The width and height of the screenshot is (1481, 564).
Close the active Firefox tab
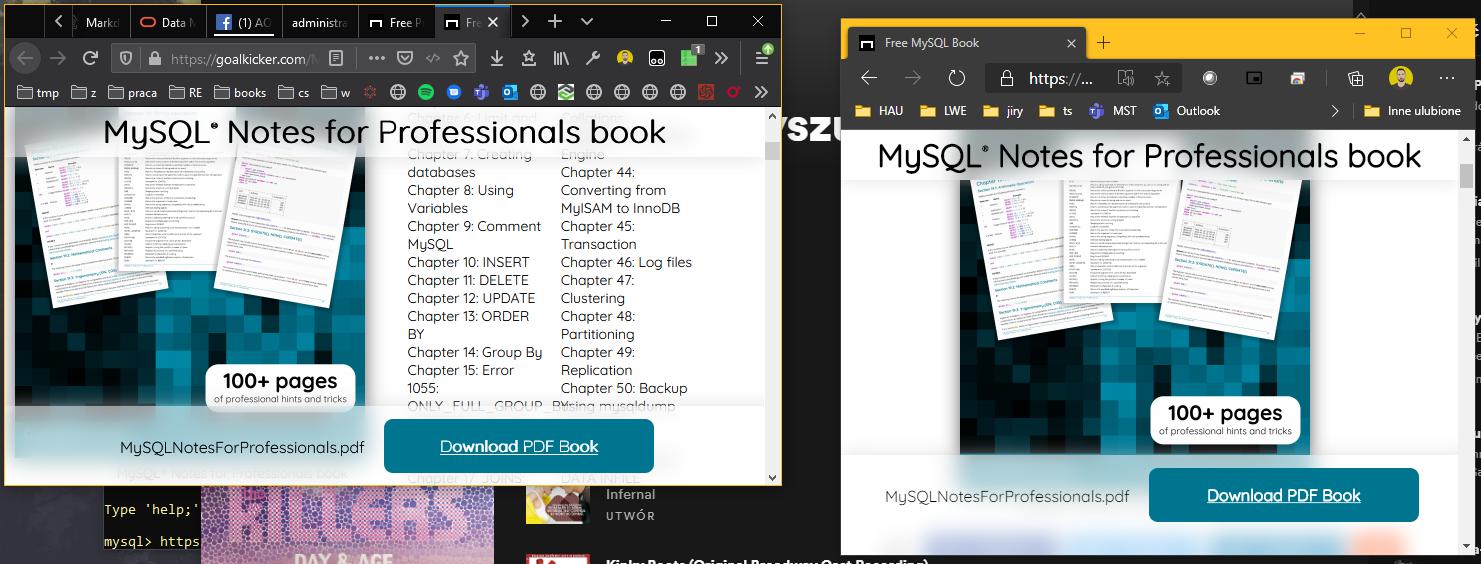[493, 22]
